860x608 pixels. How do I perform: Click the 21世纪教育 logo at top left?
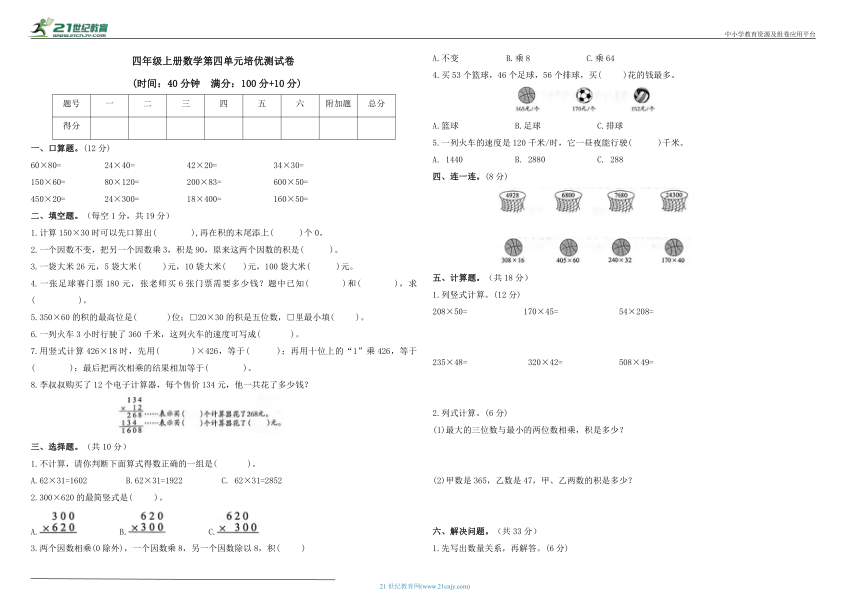pos(69,28)
